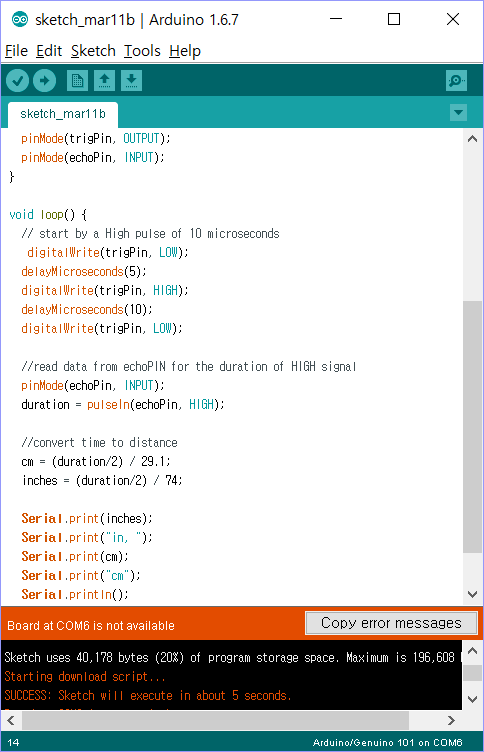Click editor scrollbar up arrow

pyautogui.click(x=472, y=139)
